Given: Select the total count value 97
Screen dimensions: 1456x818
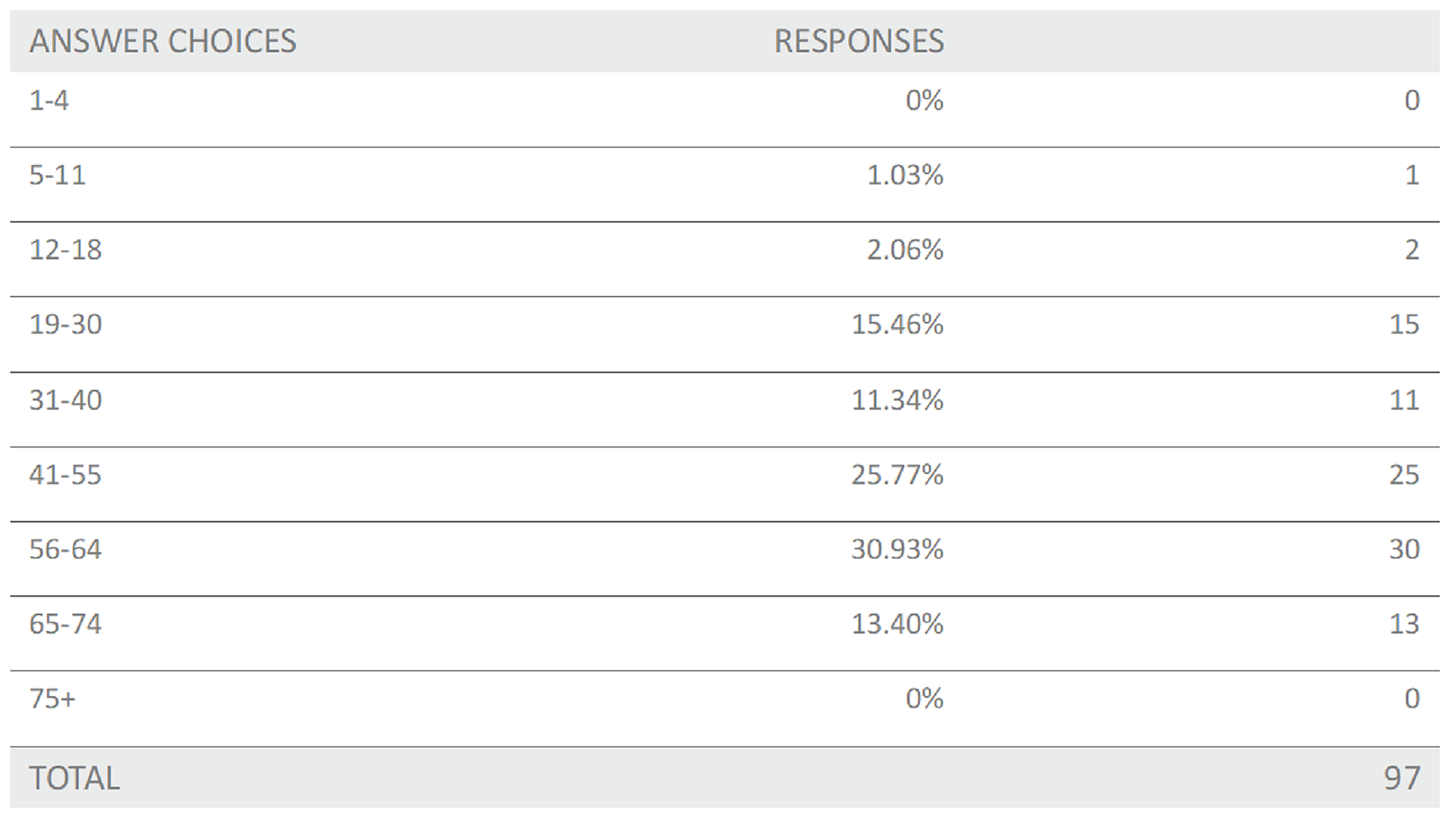Looking at the screenshot, I should pos(1401,778).
